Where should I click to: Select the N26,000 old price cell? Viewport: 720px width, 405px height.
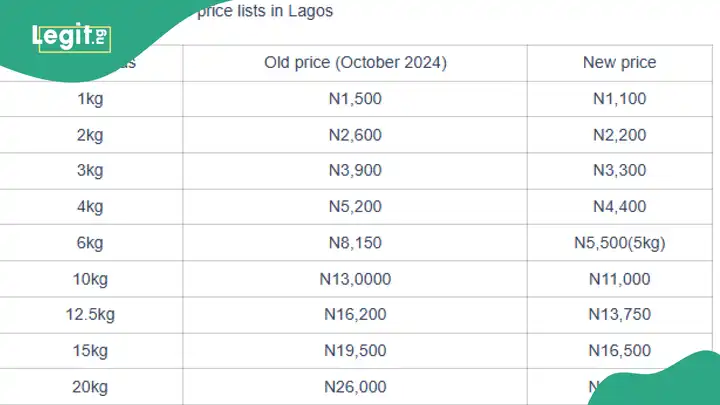tap(355, 387)
